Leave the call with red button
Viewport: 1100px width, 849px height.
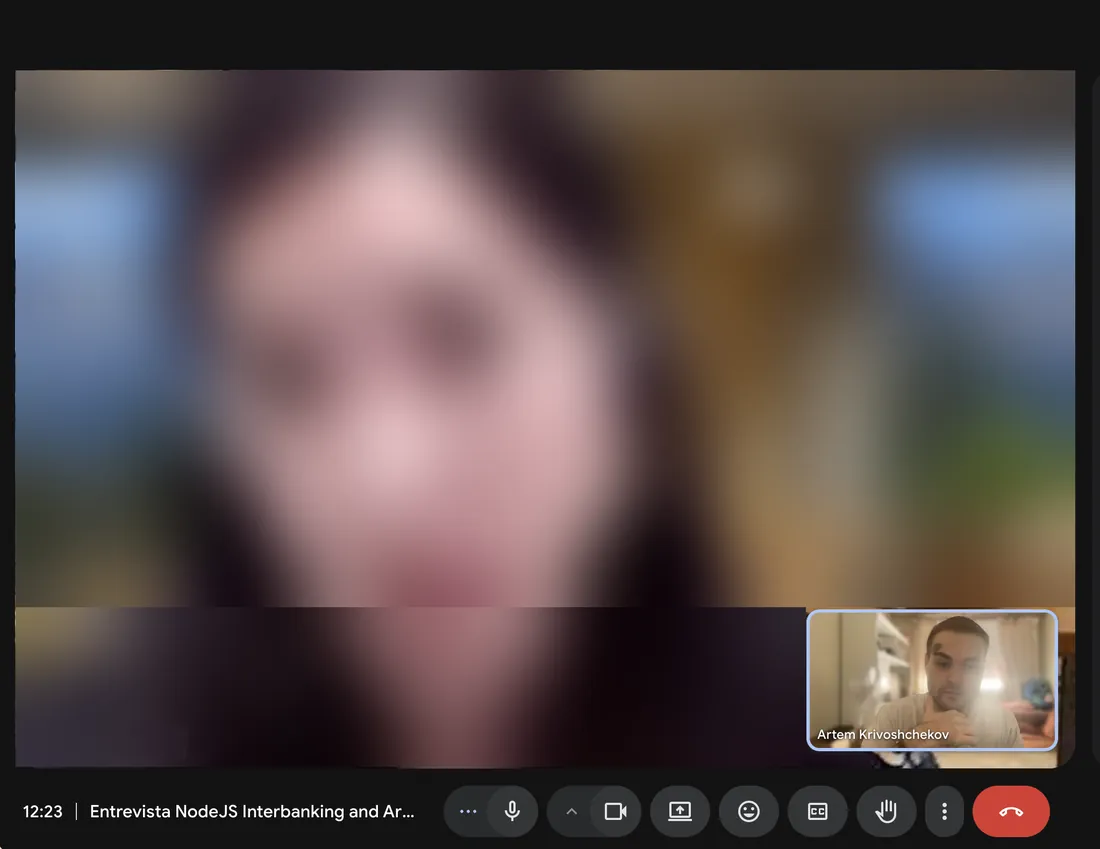click(1011, 811)
